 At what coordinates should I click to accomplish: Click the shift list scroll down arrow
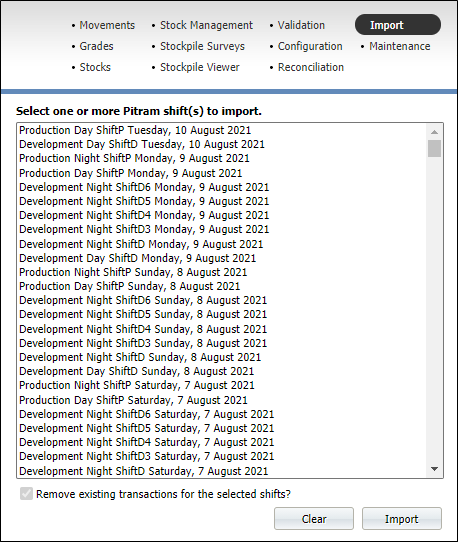pos(434,469)
